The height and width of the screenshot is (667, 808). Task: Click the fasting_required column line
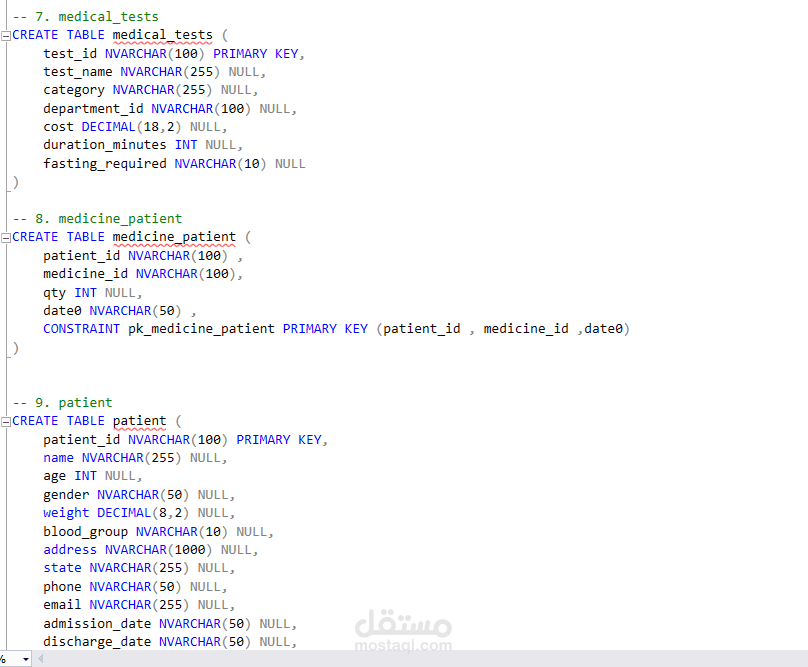click(x=174, y=164)
